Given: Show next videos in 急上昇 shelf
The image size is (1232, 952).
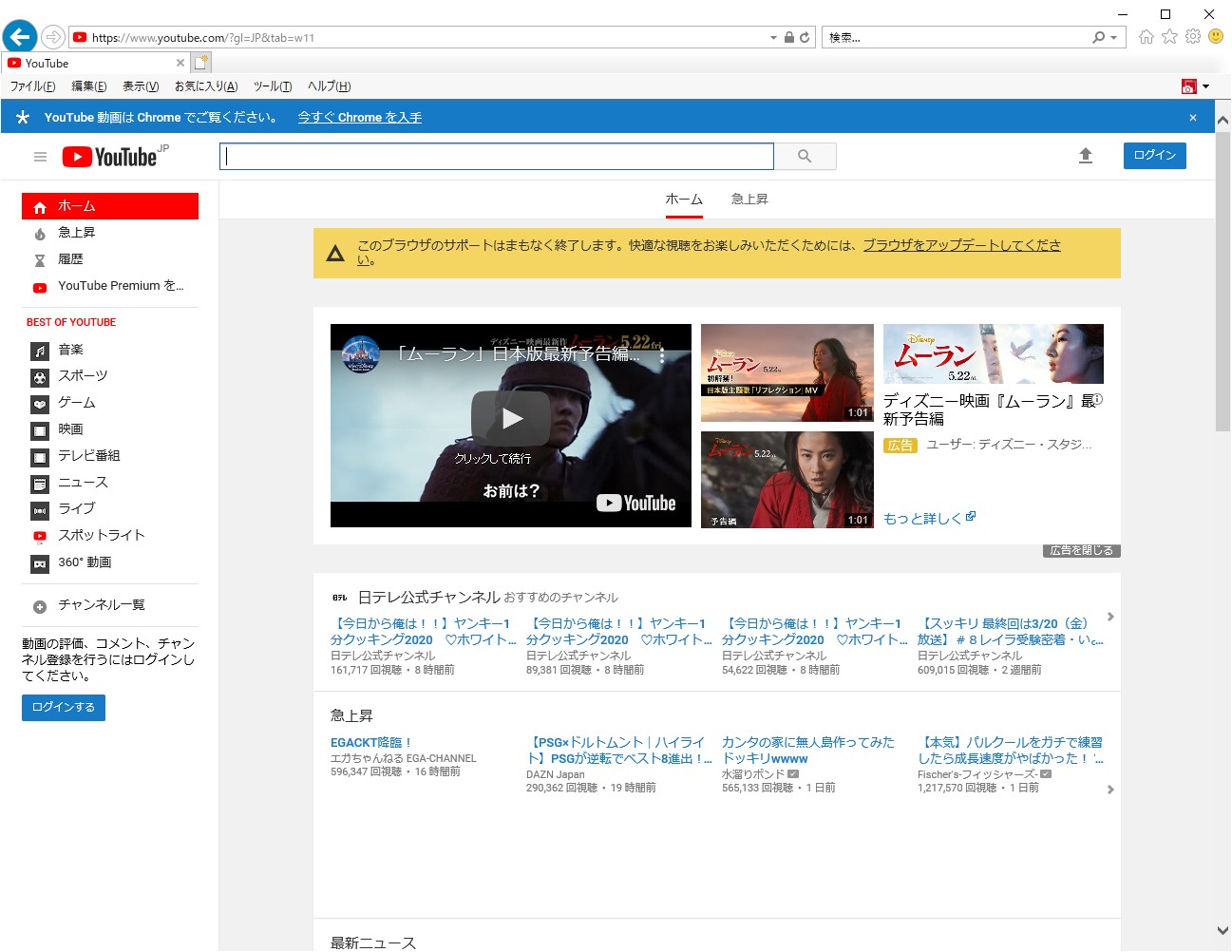Looking at the screenshot, I should (1110, 790).
